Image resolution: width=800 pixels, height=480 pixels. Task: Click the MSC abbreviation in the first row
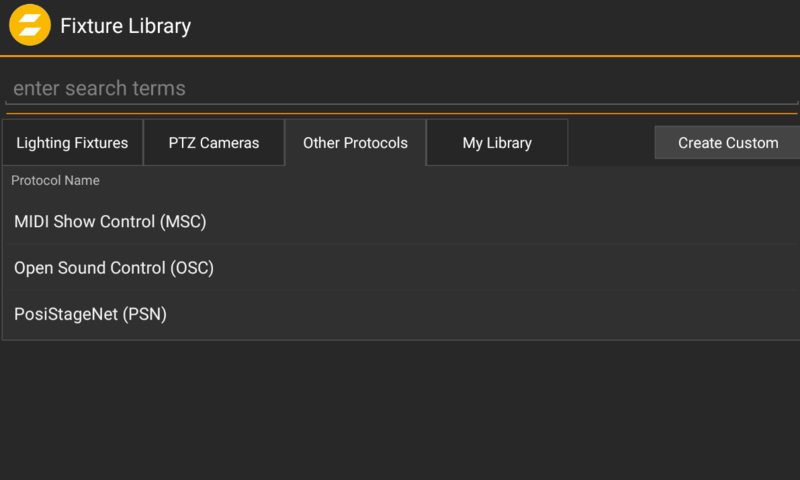coord(183,221)
